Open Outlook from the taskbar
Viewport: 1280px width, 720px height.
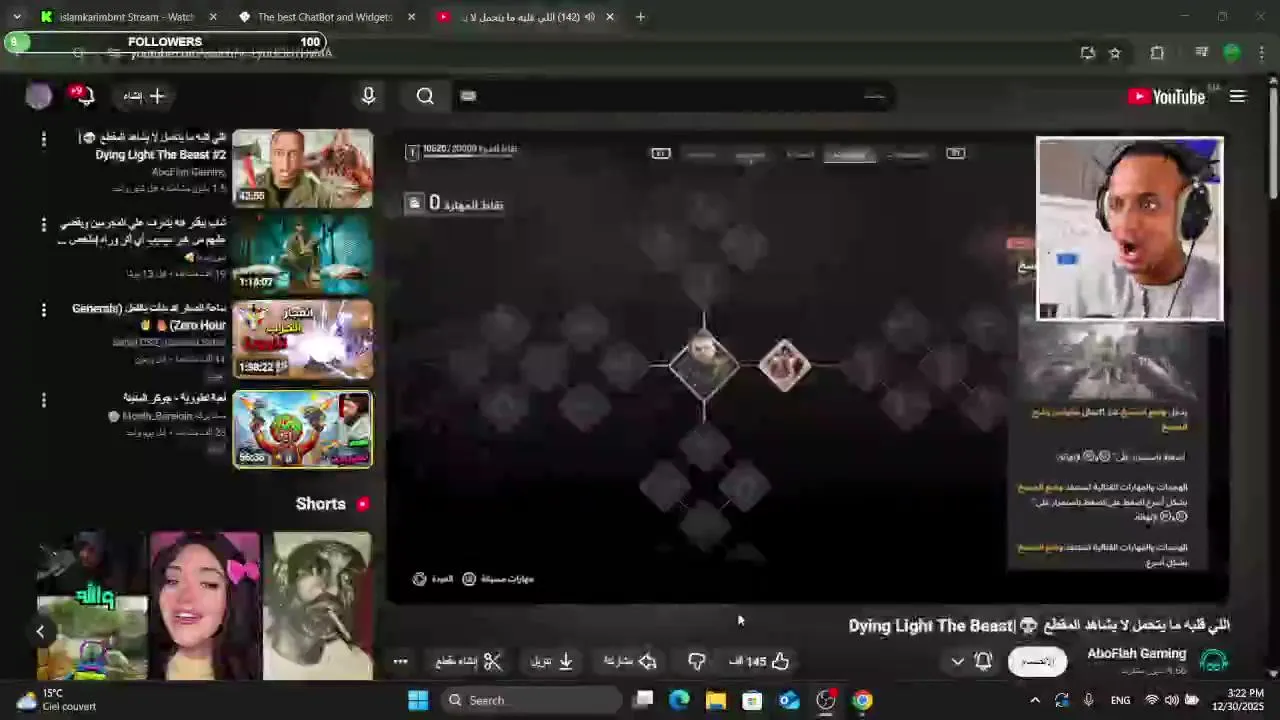click(x=789, y=700)
